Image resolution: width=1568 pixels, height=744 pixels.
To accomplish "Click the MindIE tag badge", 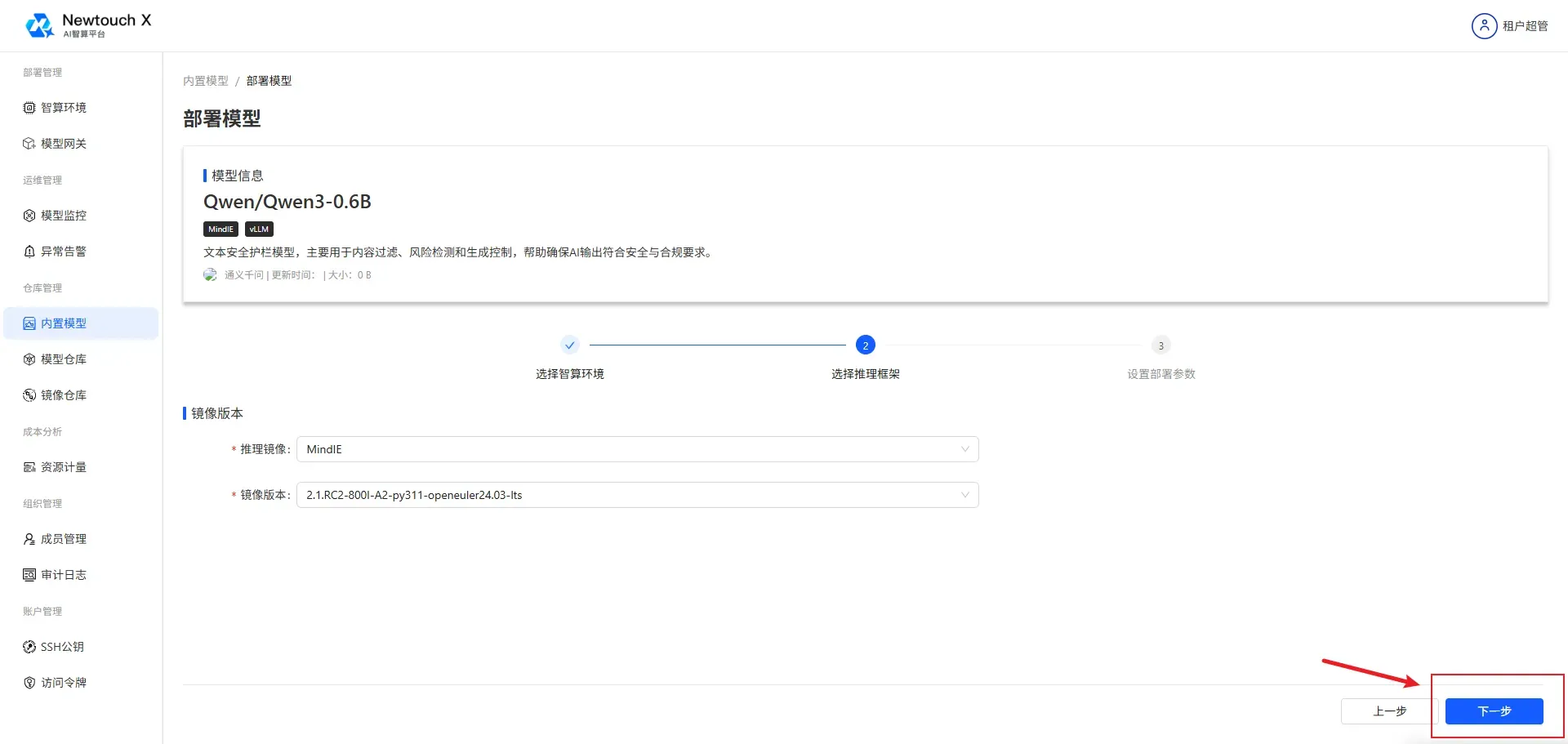I will point(220,229).
